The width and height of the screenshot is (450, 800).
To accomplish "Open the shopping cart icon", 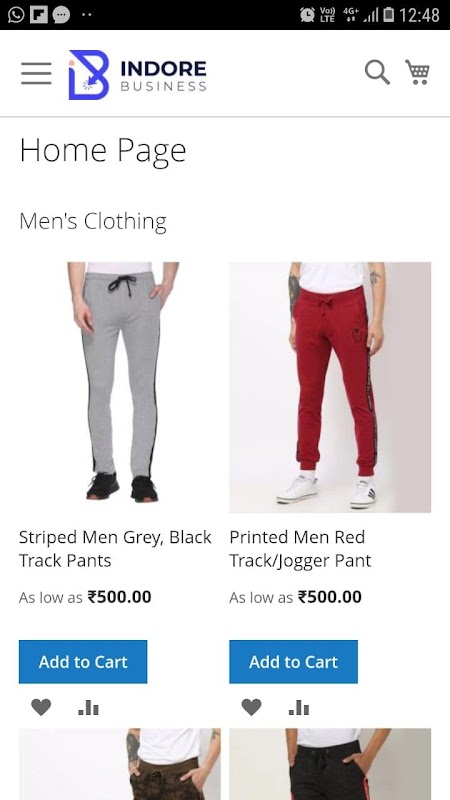I will [418, 72].
